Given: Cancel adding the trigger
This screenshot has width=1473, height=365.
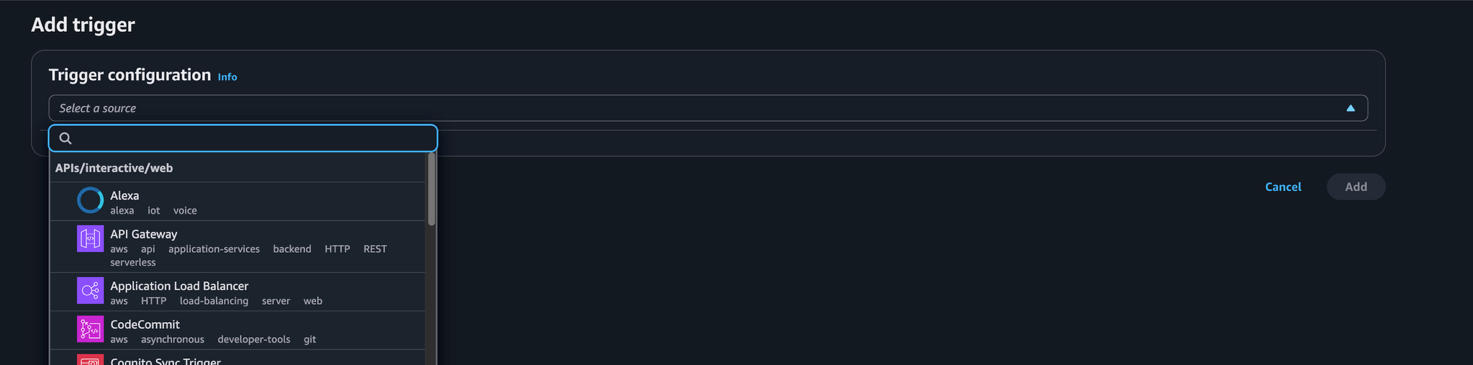Looking at the screenshot, I should point(1283,187).
